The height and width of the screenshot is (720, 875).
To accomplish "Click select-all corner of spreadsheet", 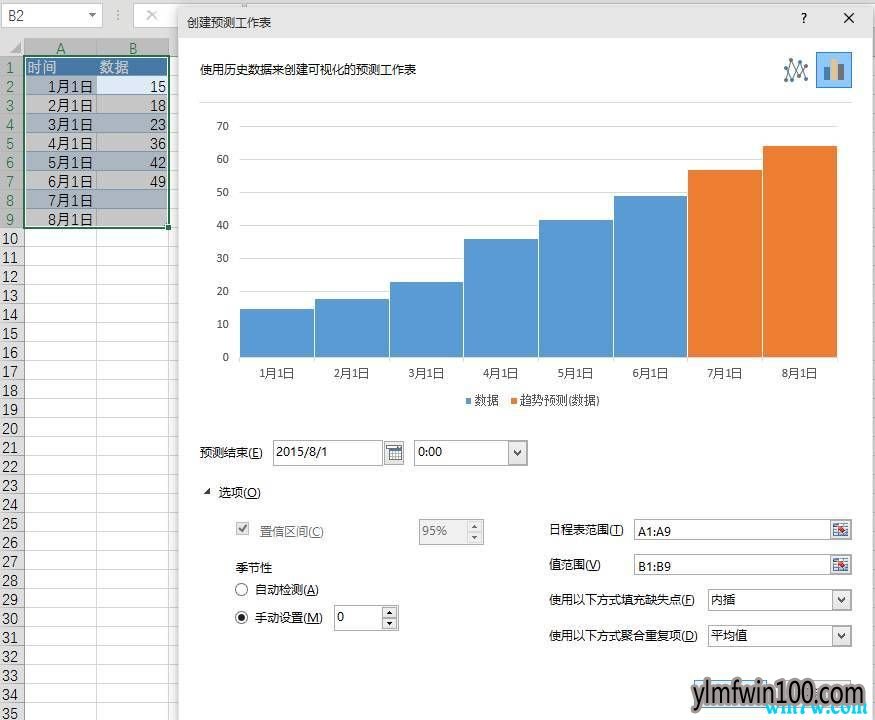I will [12, 47].
